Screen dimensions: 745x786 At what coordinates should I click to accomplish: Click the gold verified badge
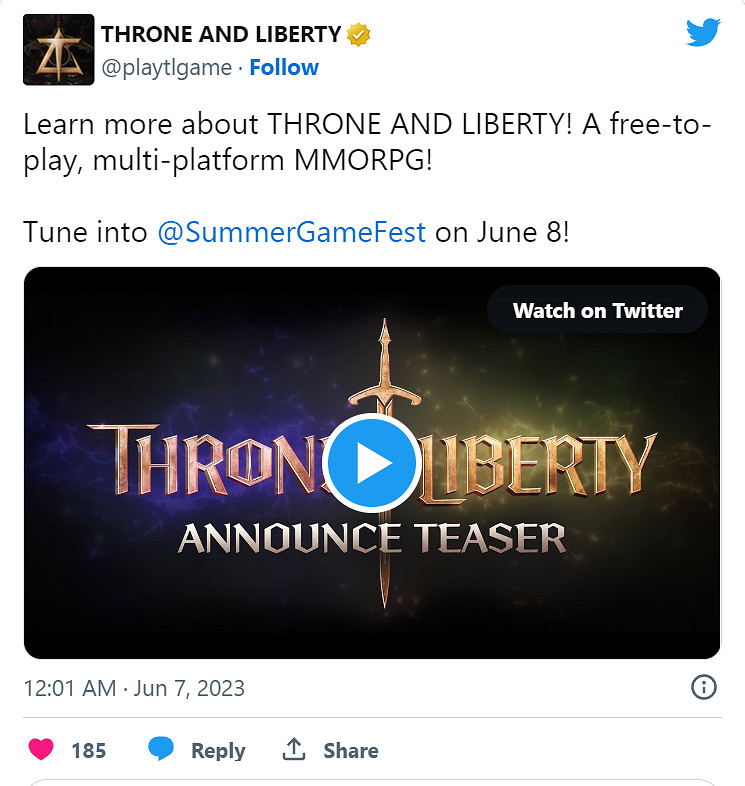pos(358,35)
